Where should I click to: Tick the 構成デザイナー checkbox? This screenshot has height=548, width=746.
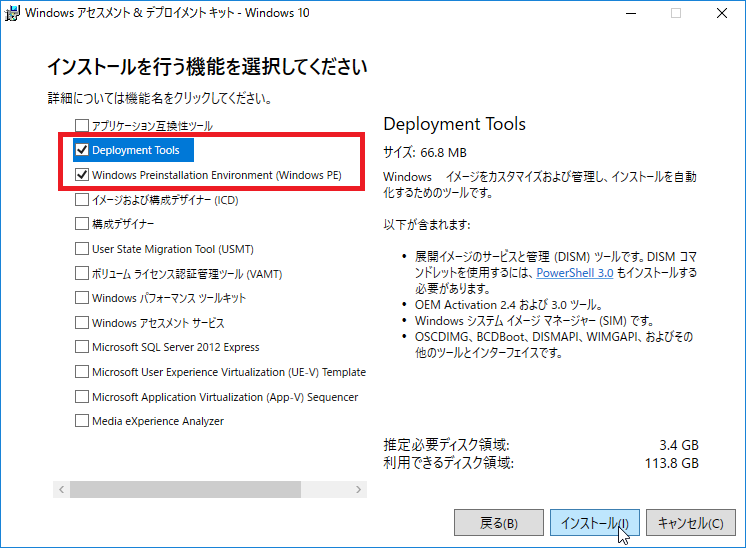(82, 224)
